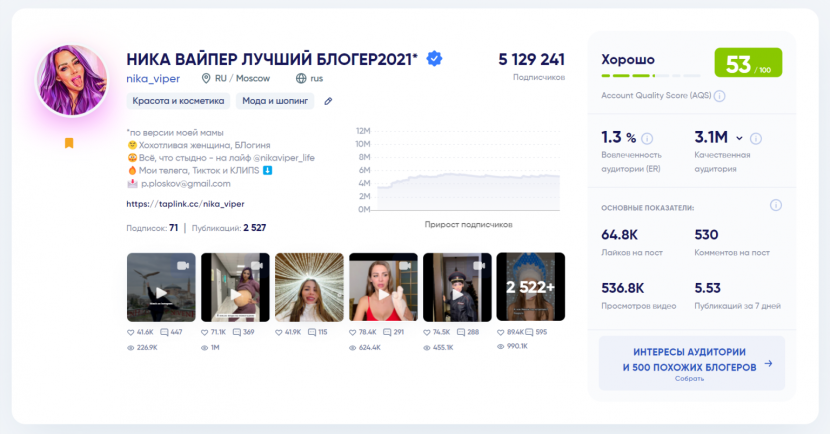Screen dimensions: 830x434
Task: Expand the 3.1M quality audience dropdown arrow
Action: 740,139
